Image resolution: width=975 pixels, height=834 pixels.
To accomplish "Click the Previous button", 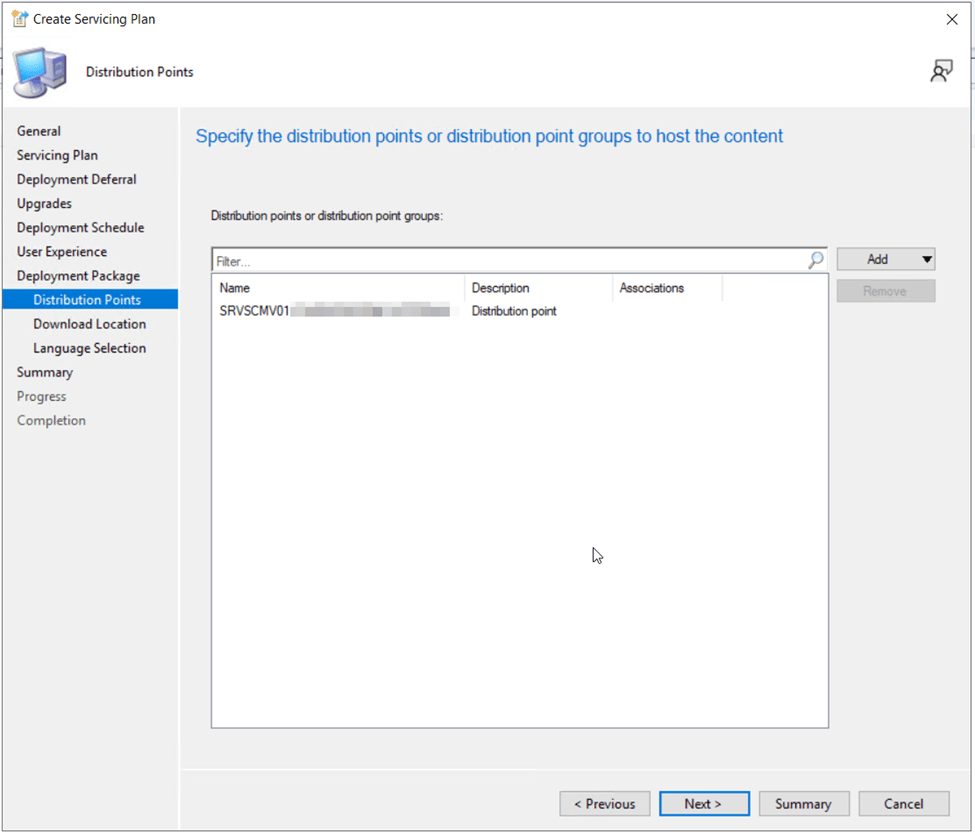I will 604,804.
